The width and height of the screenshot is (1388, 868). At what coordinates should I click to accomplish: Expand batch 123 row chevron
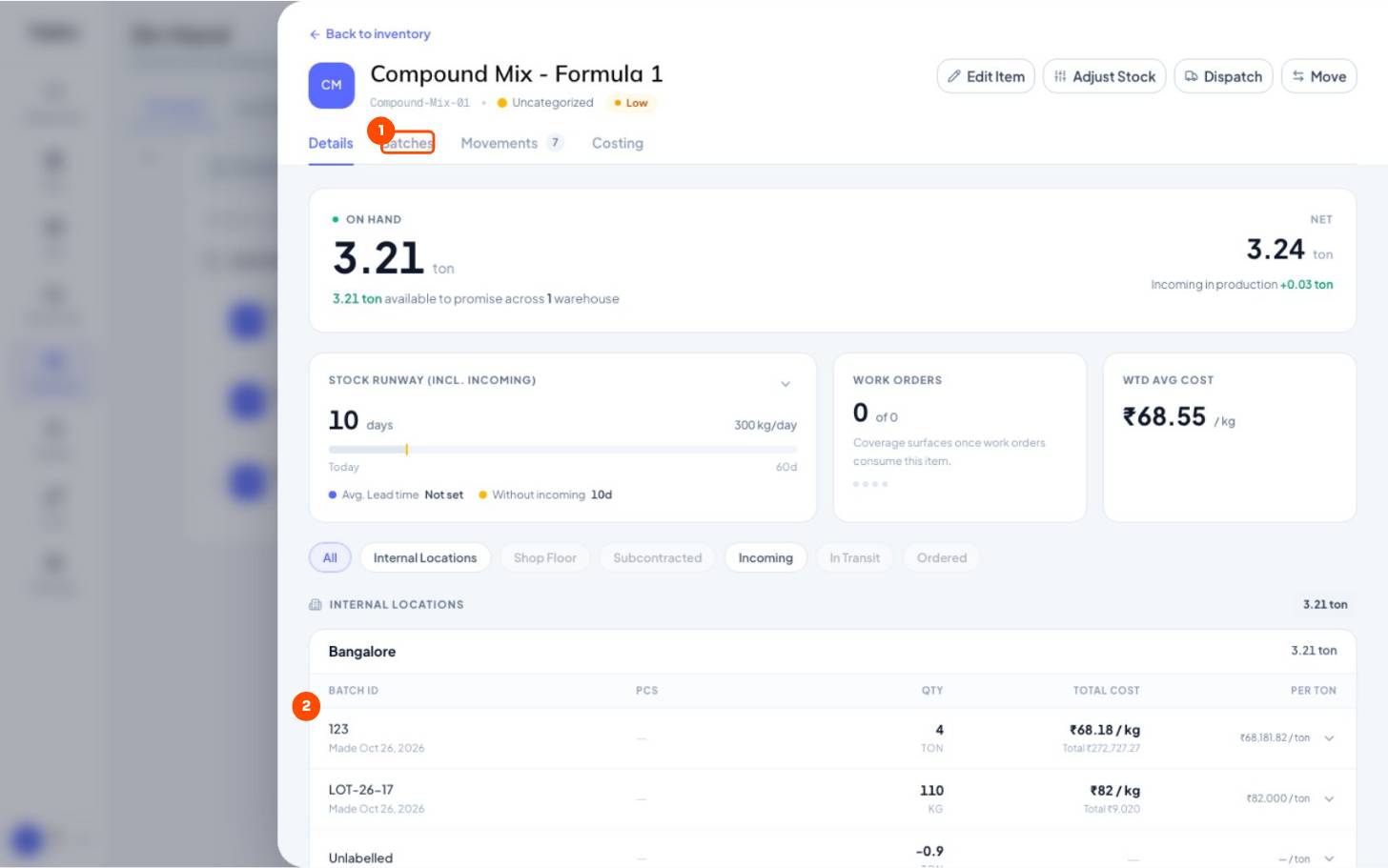pos(1329,738)
